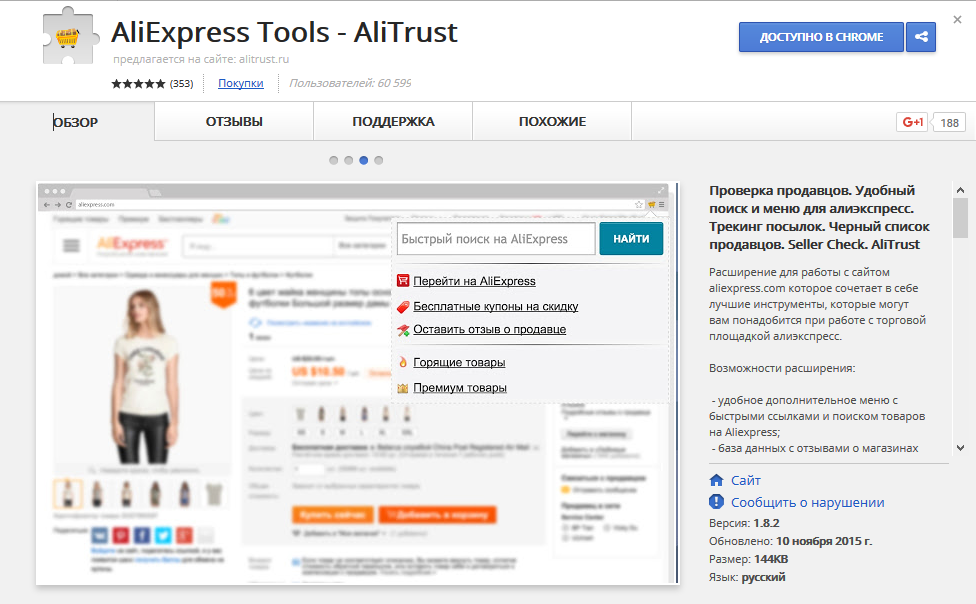This screenshot has height=604, width=976.
Task: Click the size value 144KB
Action: coord(771,559)
